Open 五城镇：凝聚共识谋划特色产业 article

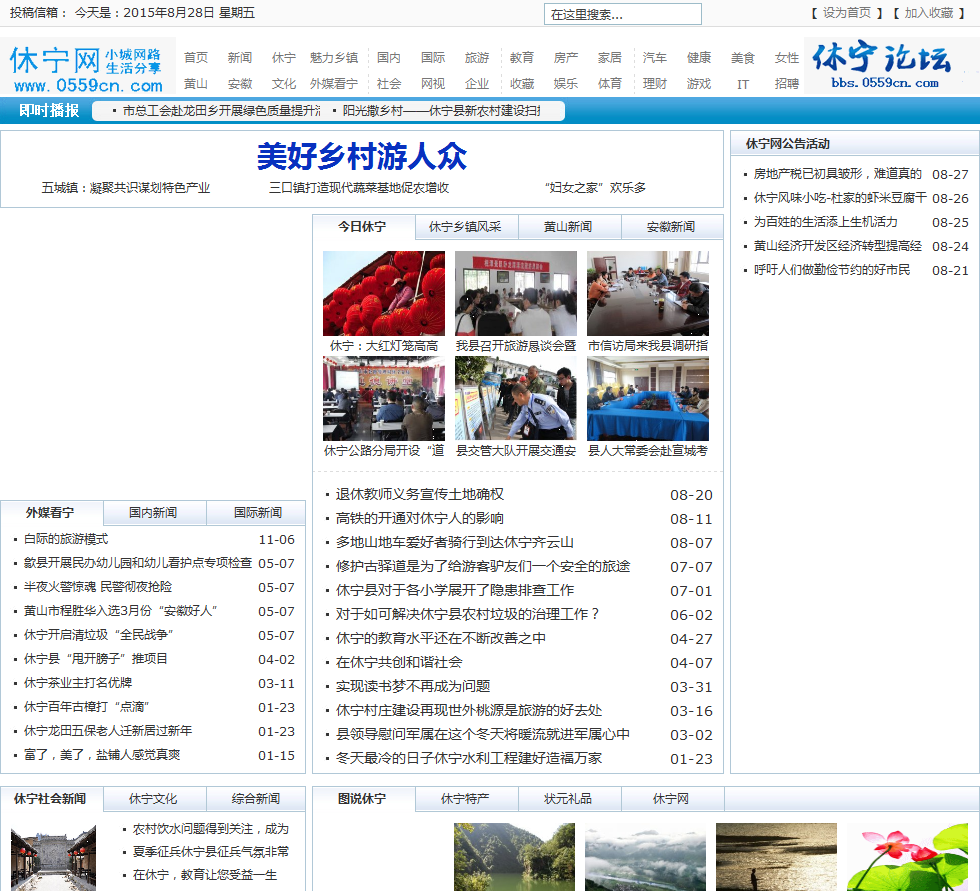coord(126,187)
